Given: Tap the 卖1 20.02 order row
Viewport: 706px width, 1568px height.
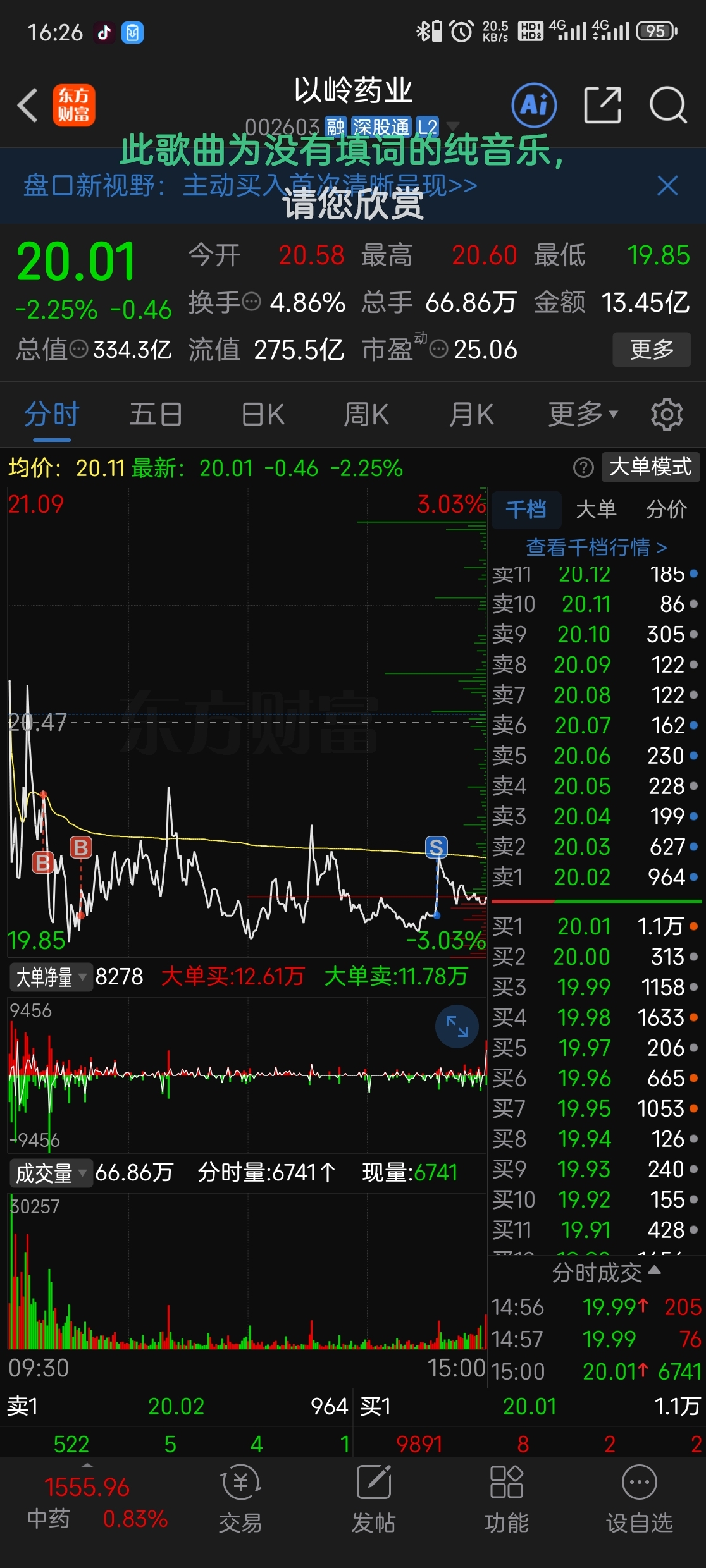Looking at the screenshot, I should pyautogui.click(x=596, y=877).
